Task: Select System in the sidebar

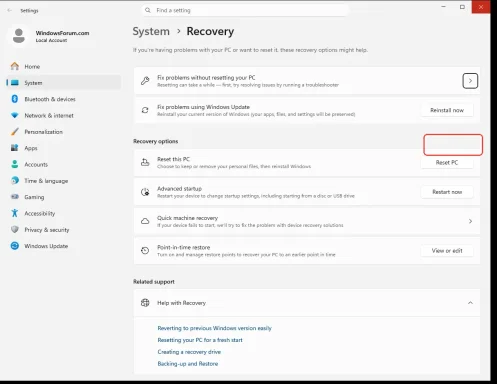Action: click(x=64, y=83)
